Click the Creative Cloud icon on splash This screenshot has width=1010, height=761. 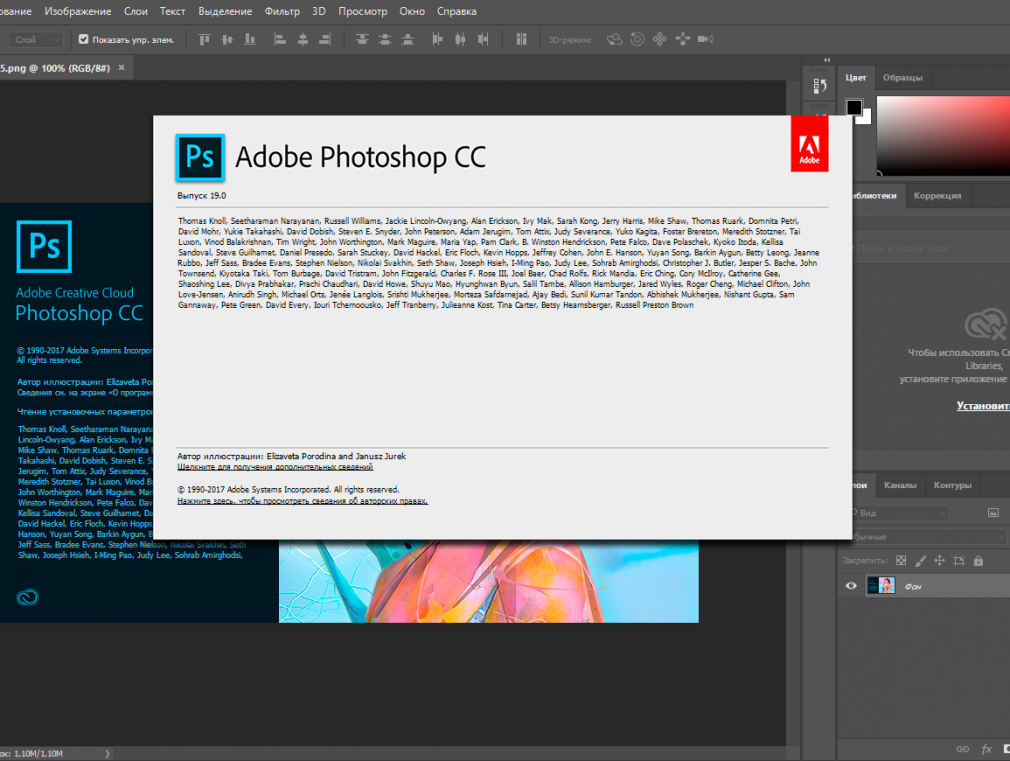click(x=28, y=597)
